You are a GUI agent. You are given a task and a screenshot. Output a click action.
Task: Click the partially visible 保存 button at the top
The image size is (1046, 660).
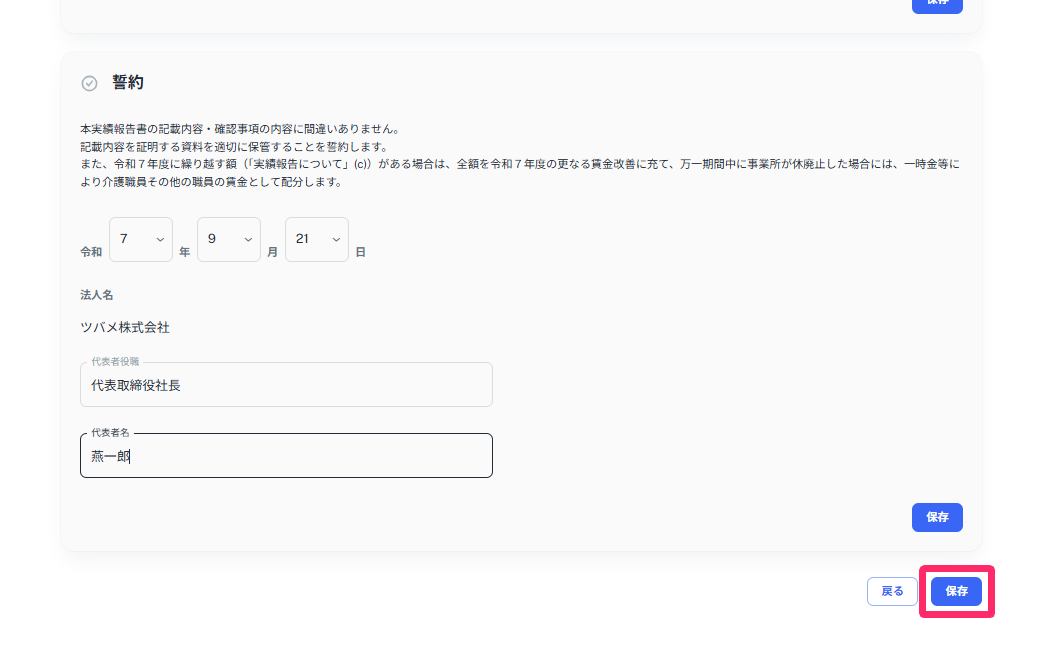[x=937, y=5]
